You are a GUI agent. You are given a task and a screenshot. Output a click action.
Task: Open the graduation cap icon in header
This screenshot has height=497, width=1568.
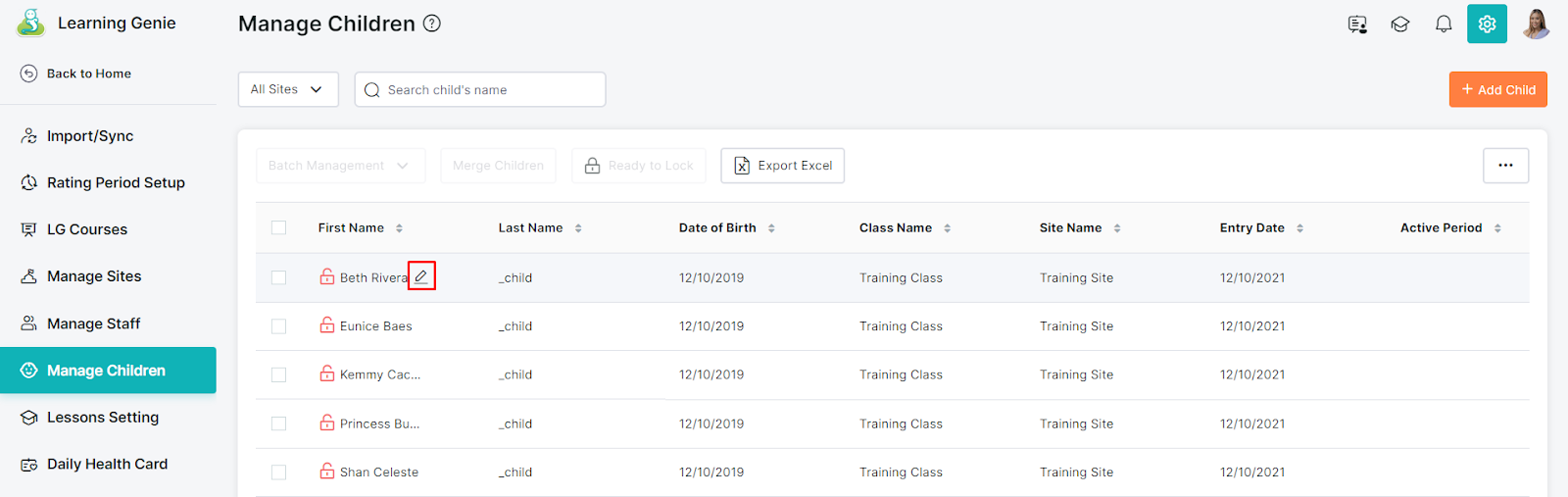[x=1400, y=25]
